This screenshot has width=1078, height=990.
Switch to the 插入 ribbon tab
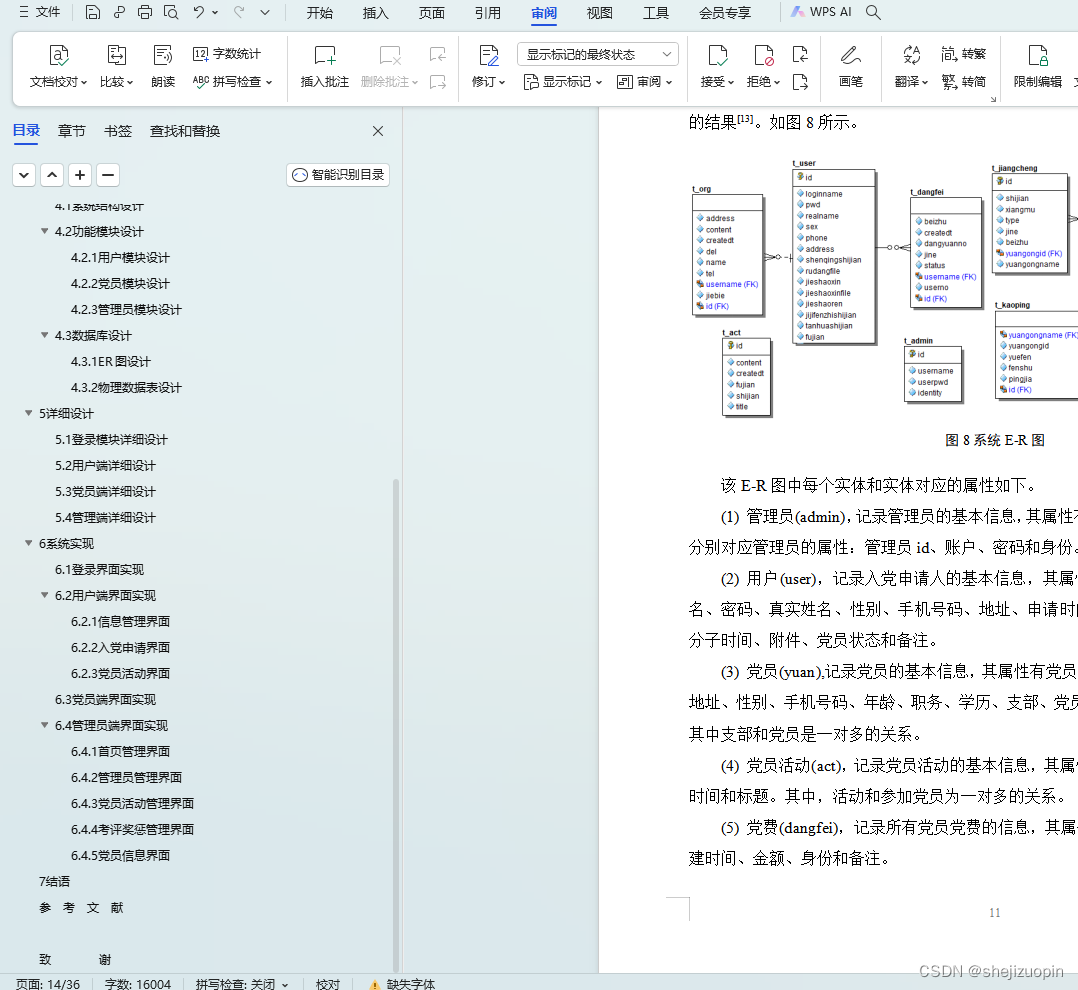[375, 13]
